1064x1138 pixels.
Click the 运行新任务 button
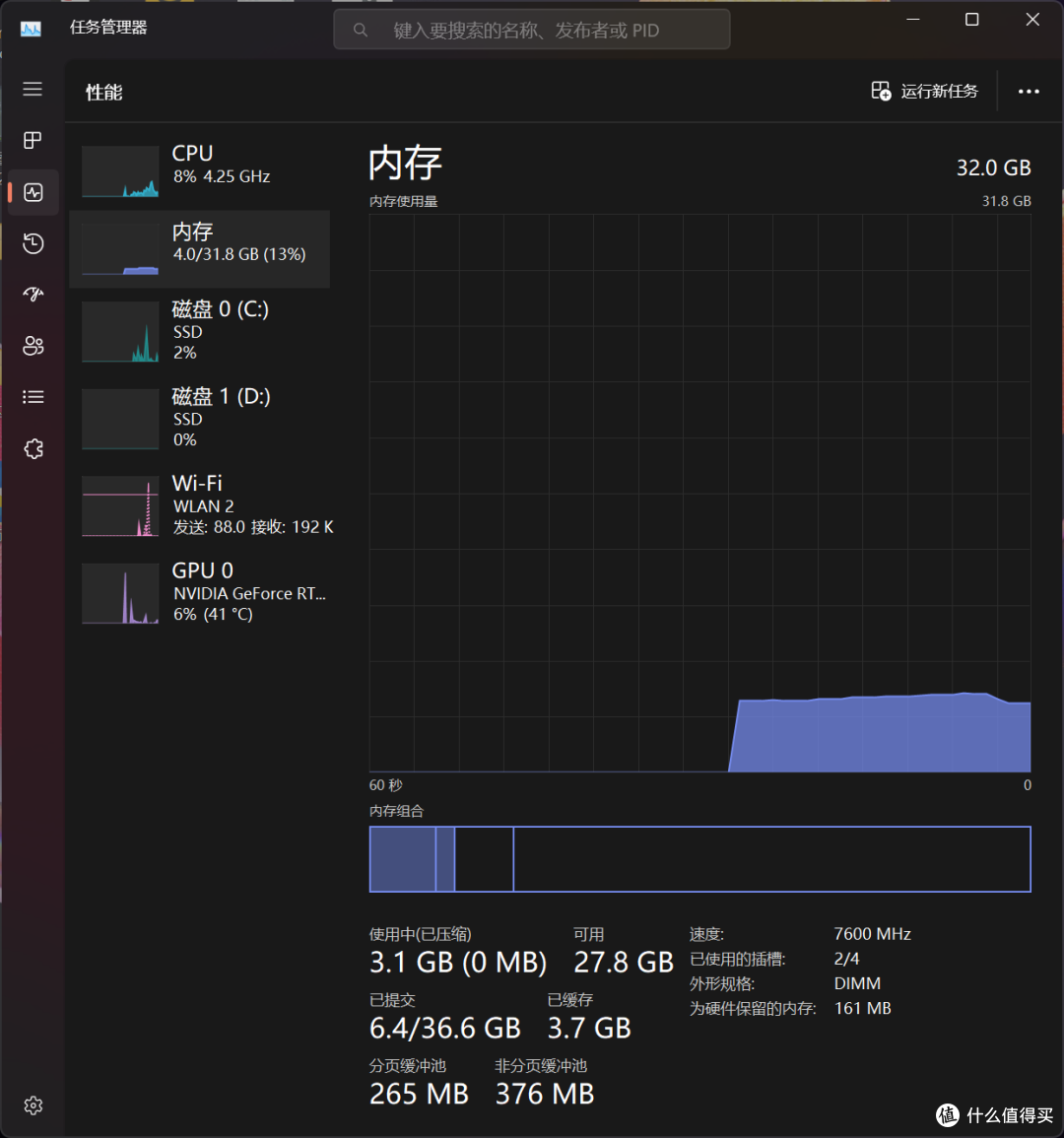click(x=925, y=92)
